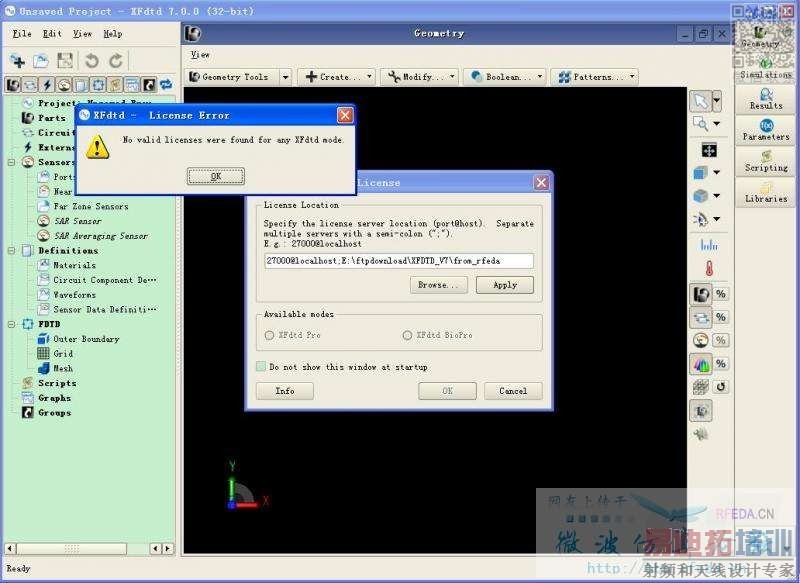Toggle FDTD filter button in tree toolbar
The width and height of the screenshot is (800, 583).
coord(98,85)
